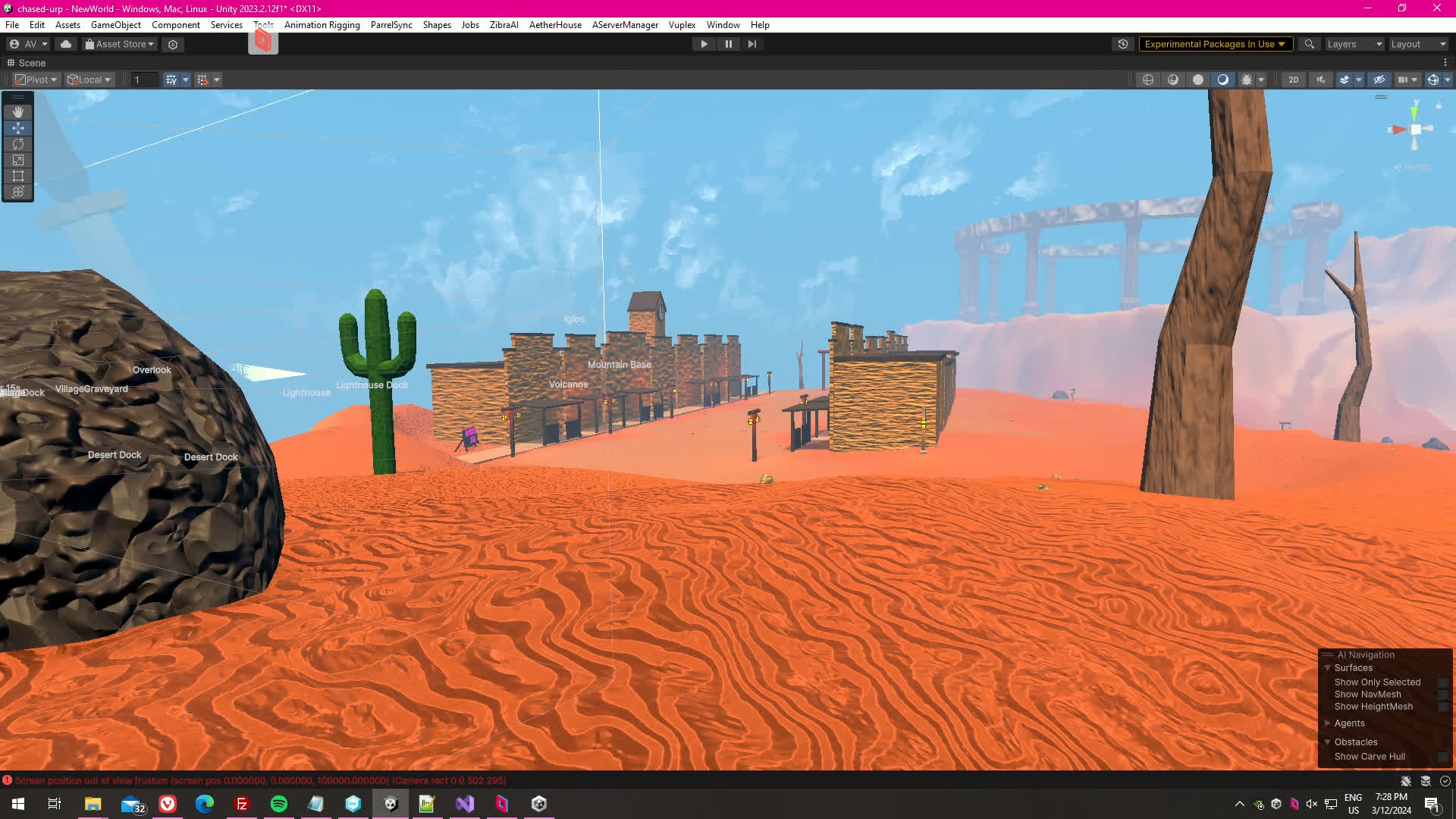Select the Rect transform tool
Image resolution: width=1456 pixels, height=819 pixels.
click(17, 176)
